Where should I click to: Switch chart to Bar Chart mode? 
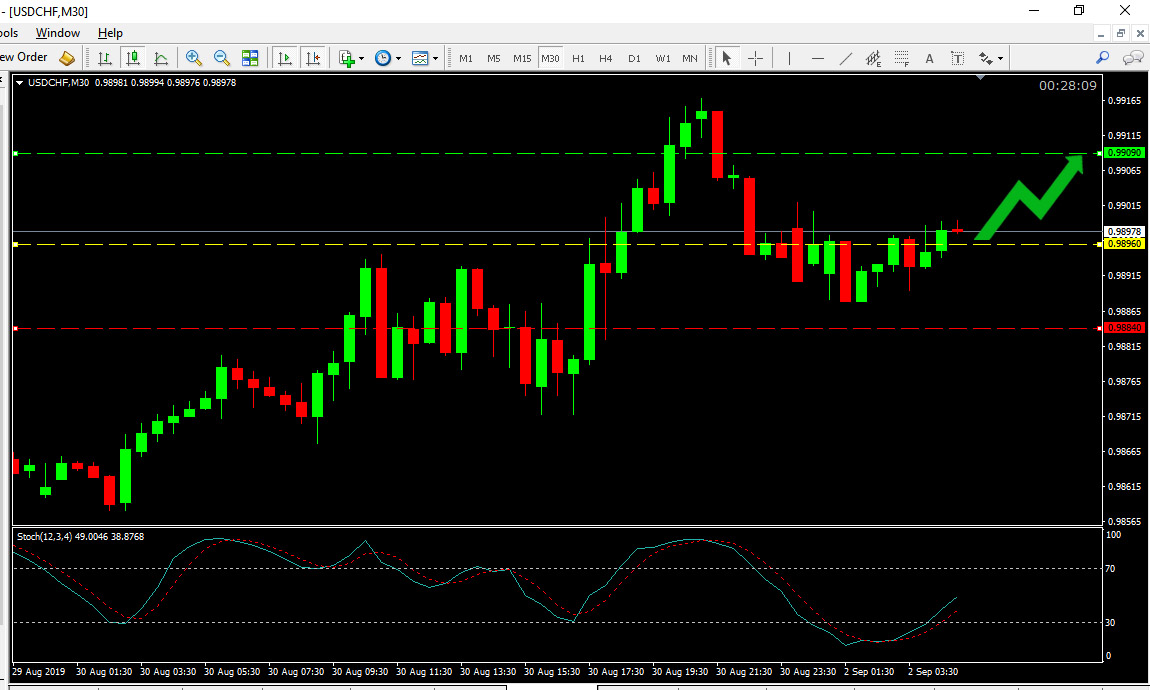pyautogui.click(x=105, y=58)
